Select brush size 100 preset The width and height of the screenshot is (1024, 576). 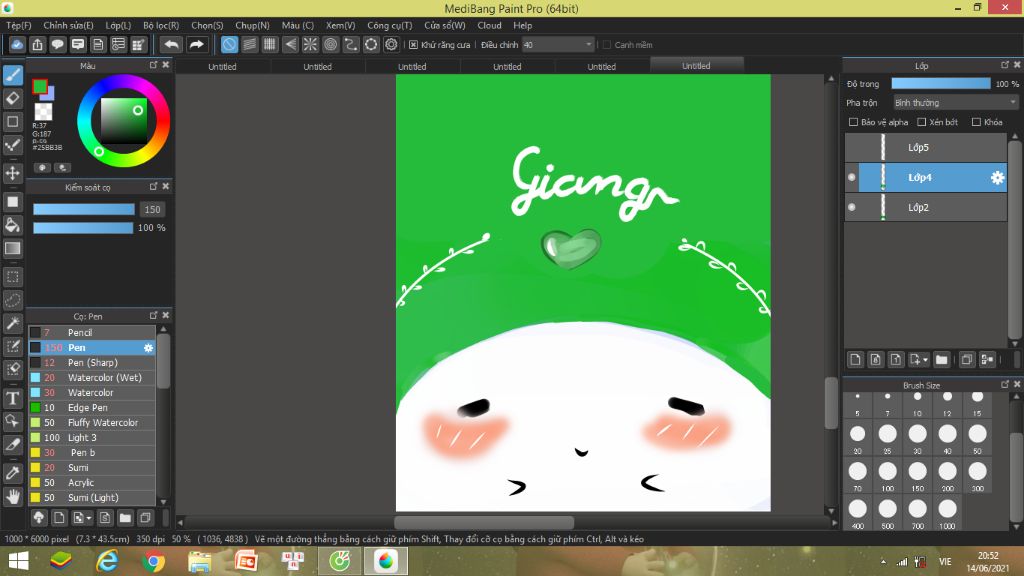pyautogui.click(x=888, y=475)
